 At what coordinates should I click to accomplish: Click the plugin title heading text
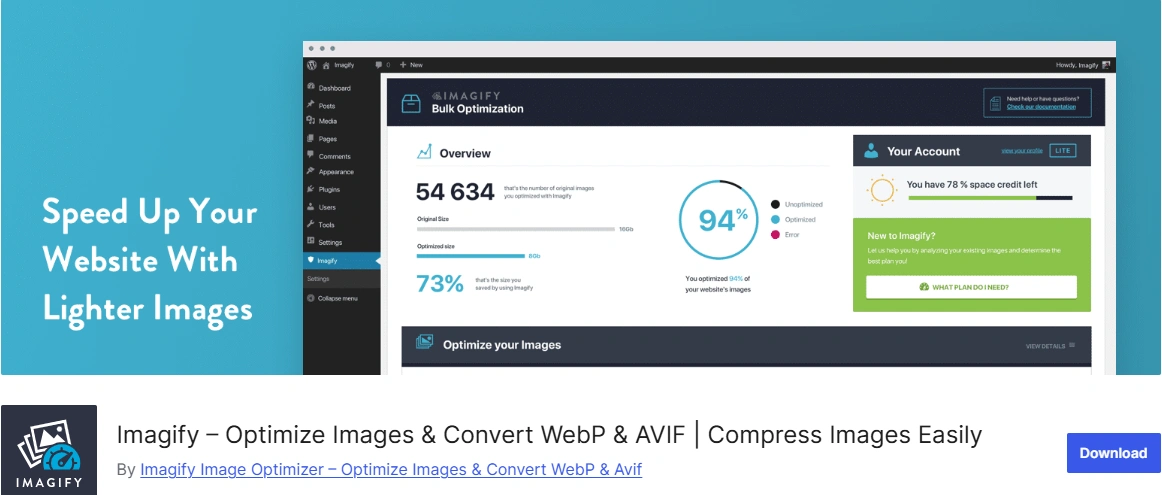(x=549, y=435)
